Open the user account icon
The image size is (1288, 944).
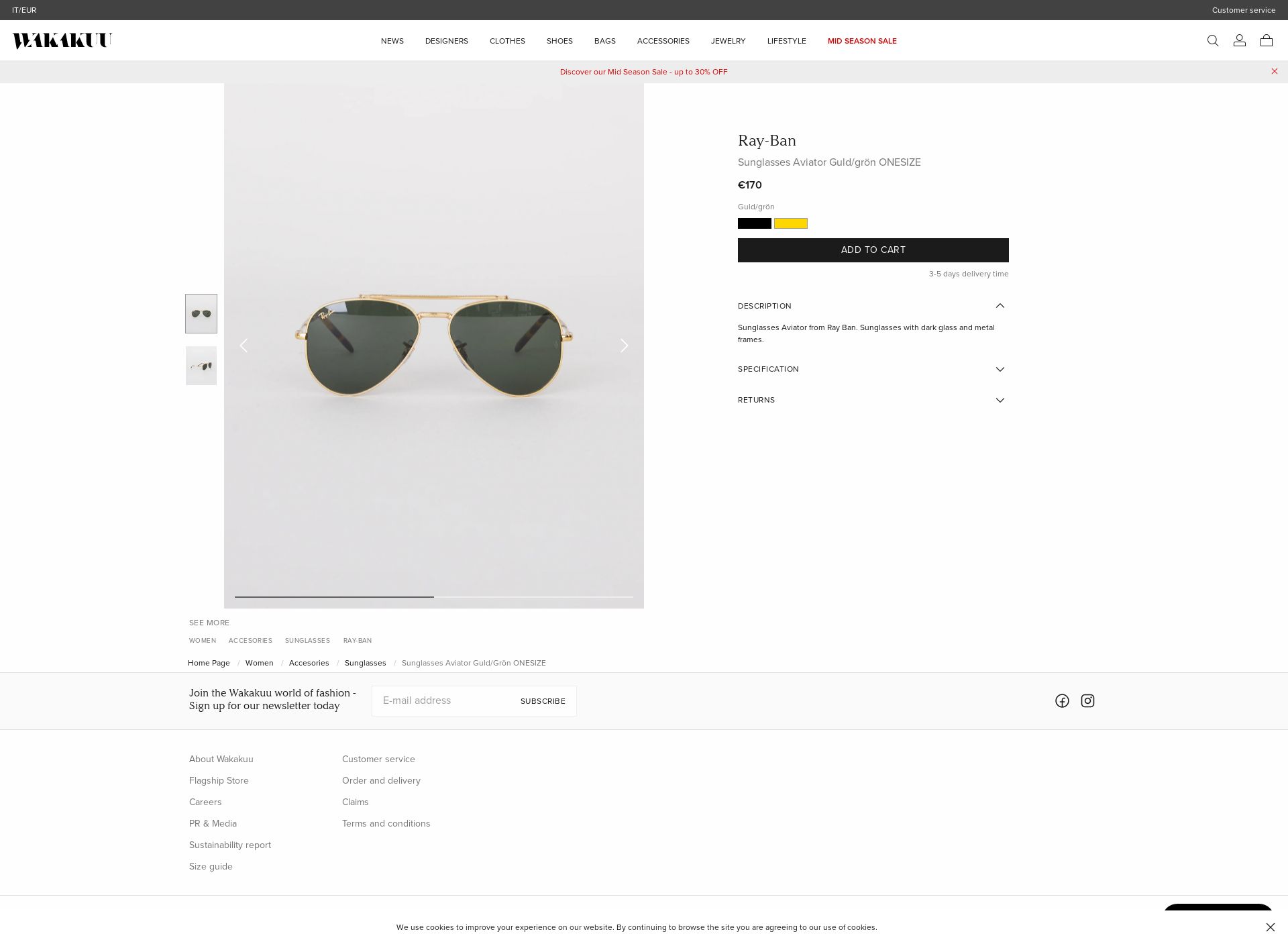click(1240, 41)
